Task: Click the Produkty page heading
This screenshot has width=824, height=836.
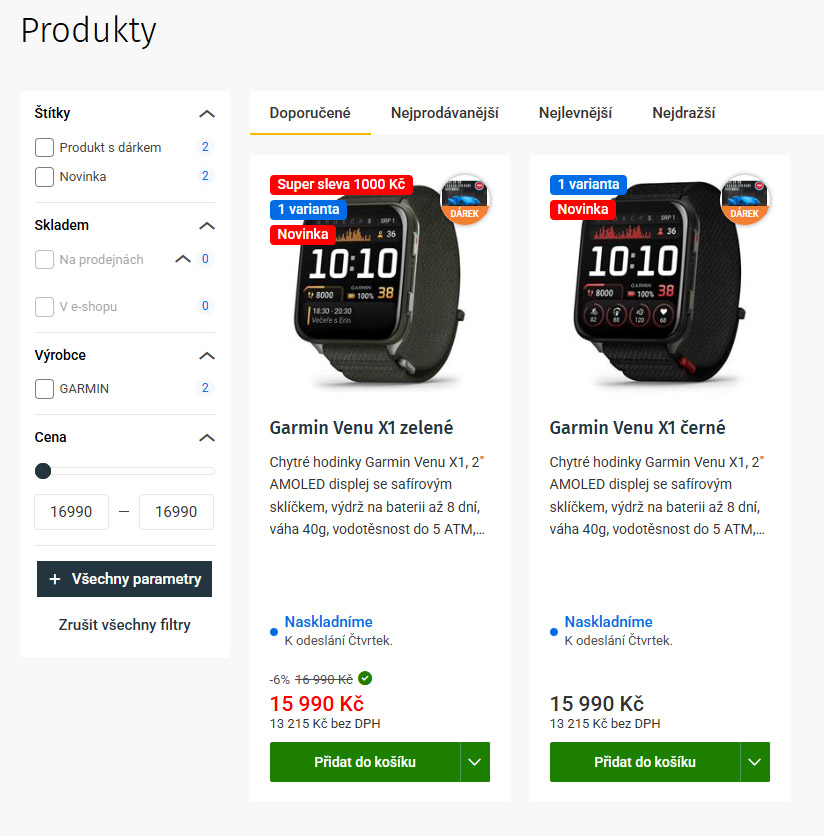Action: click(89, 31)
